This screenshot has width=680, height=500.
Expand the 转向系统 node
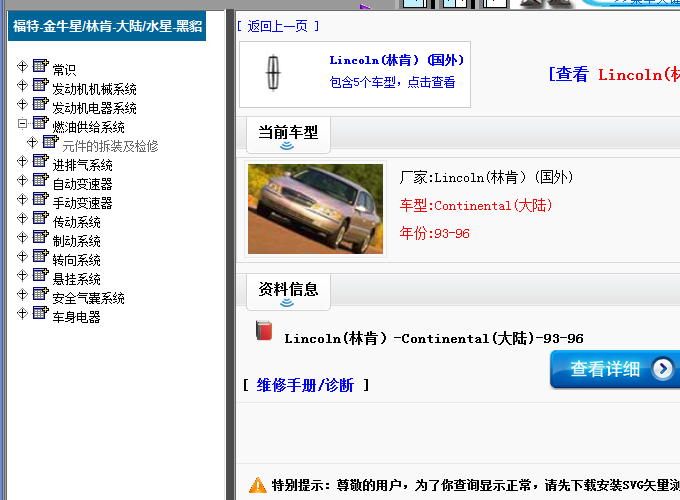pos(23,256)
